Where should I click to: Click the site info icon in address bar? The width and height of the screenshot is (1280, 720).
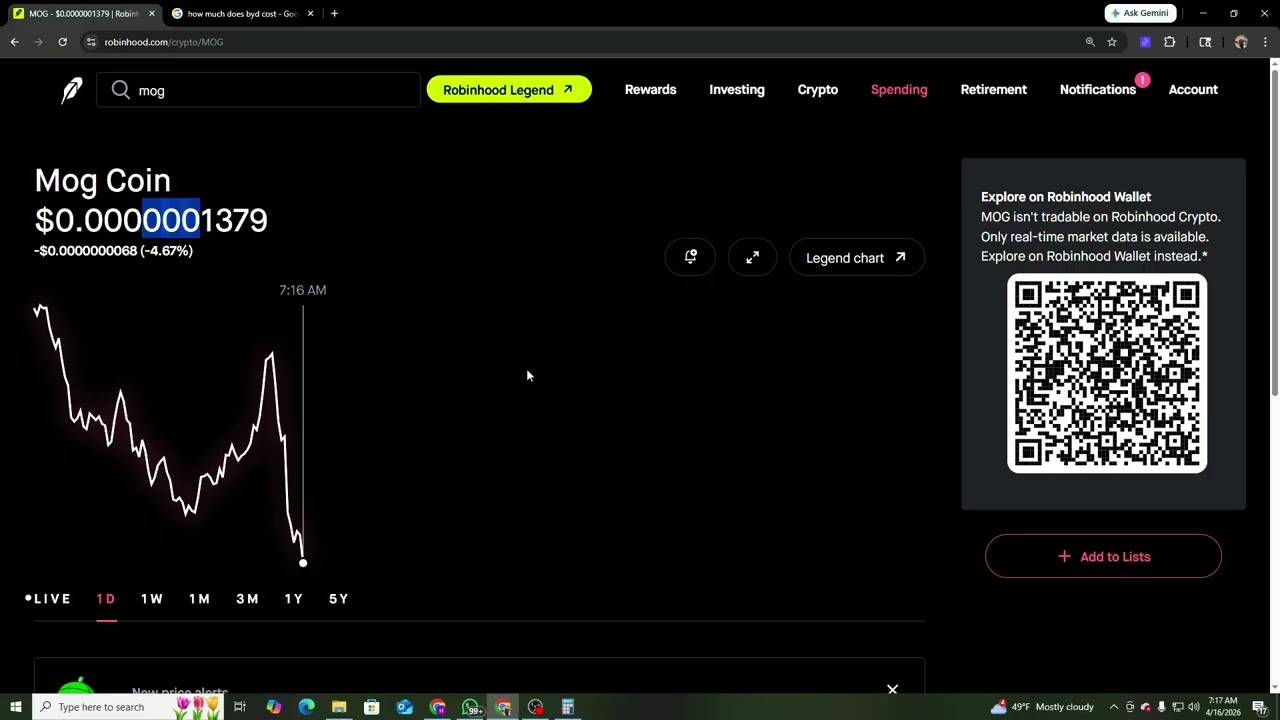91,42
